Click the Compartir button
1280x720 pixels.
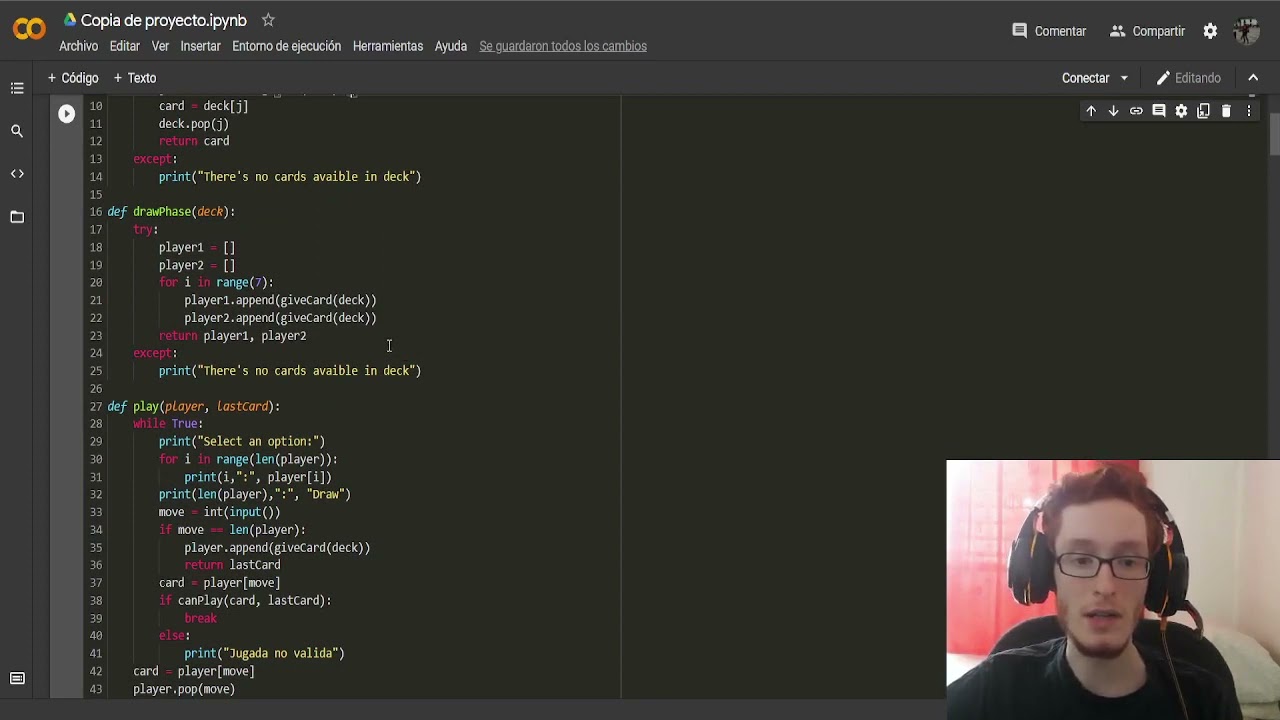point(1147,31)
